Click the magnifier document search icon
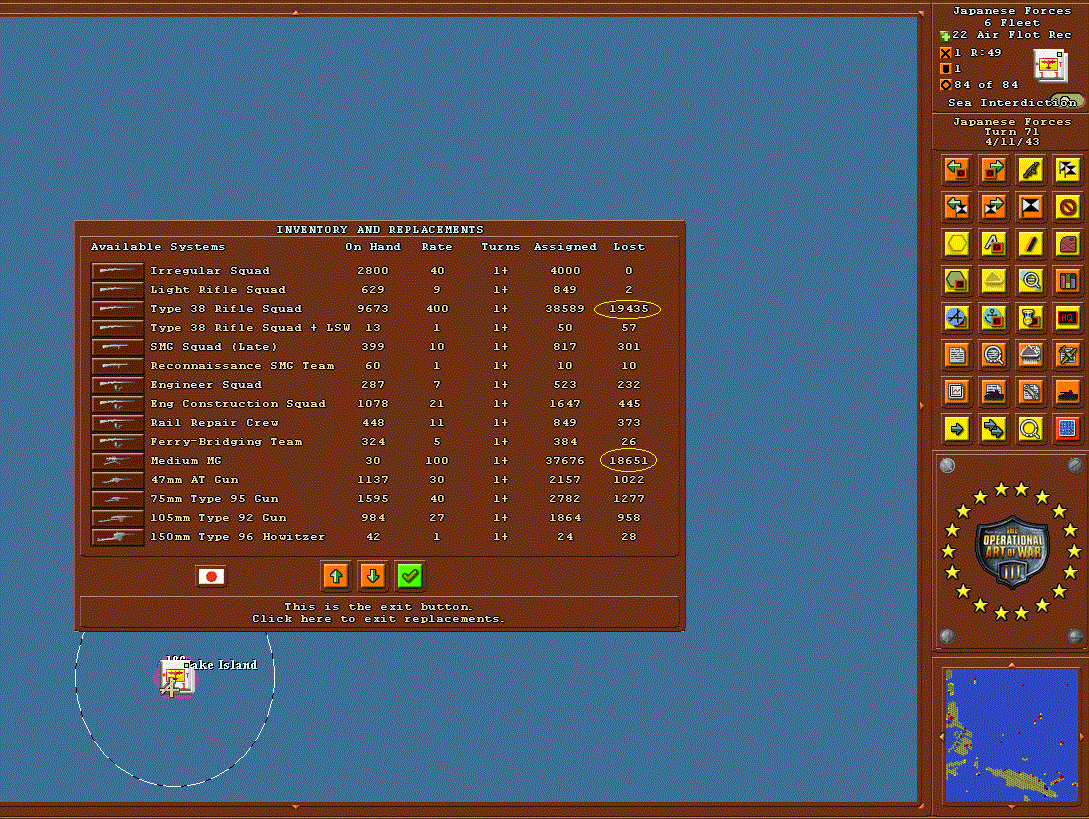The image size is (1089, 819). click(x=994, y=355)
